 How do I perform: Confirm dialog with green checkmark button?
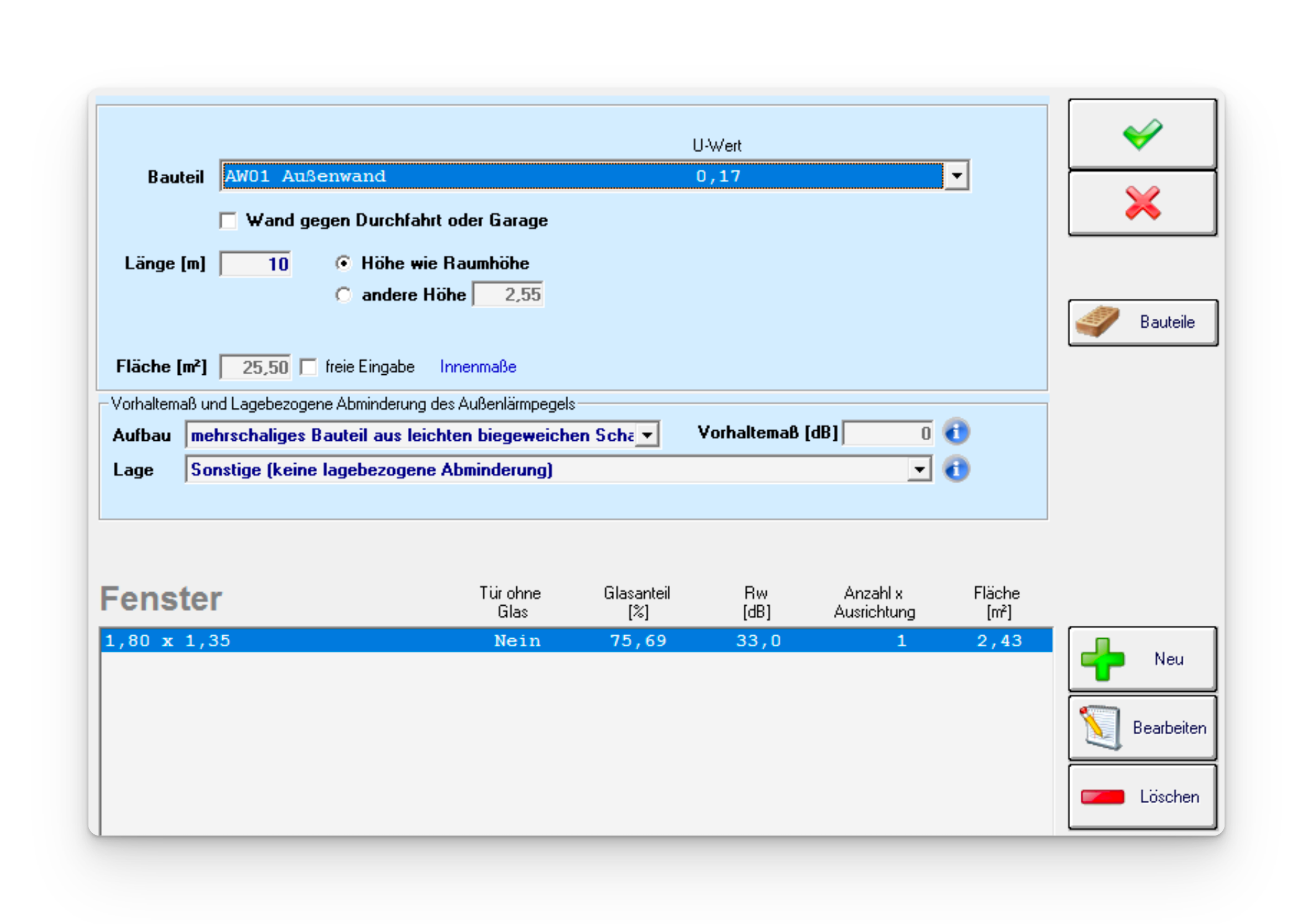pos(1142,134)
